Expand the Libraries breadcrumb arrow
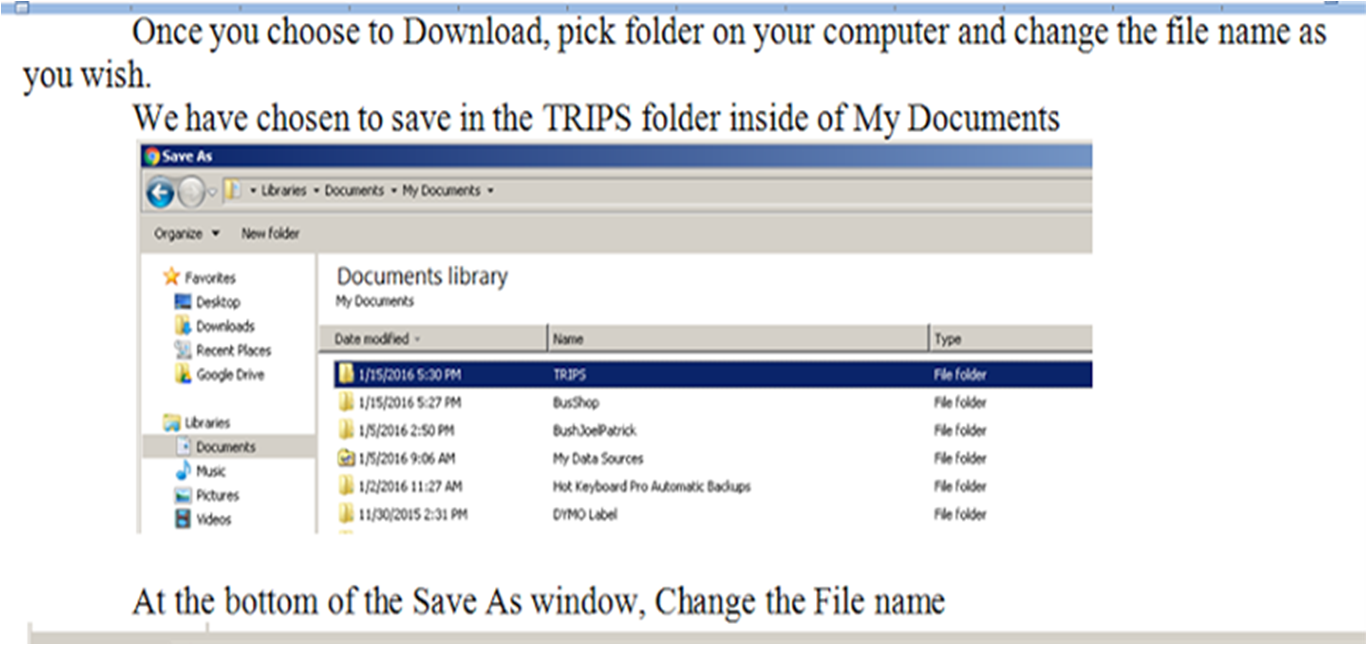Image resolution: width=1367 pixels, height=645 pixels. pos(315,190)
